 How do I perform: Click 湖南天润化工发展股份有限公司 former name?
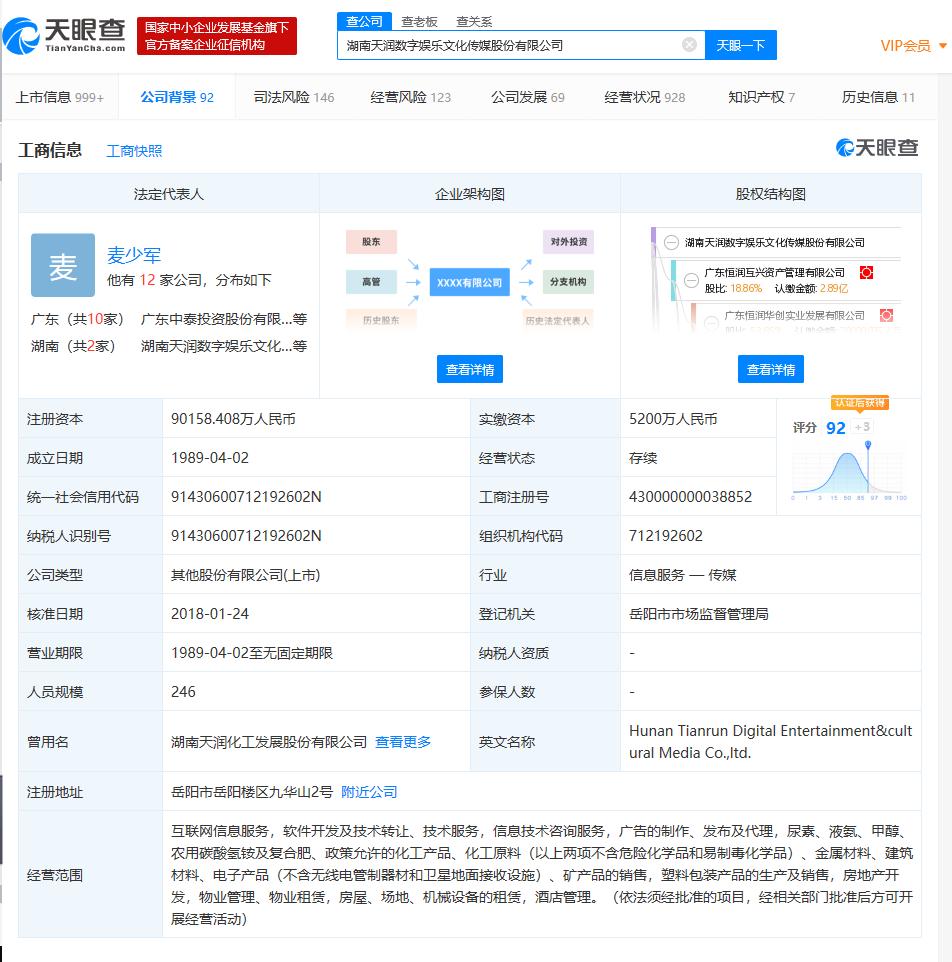click(269, 742)
